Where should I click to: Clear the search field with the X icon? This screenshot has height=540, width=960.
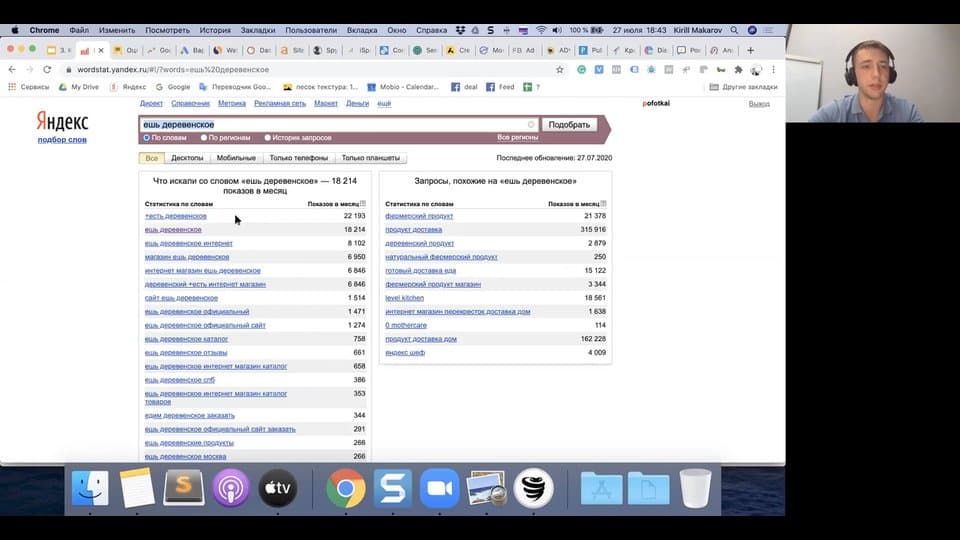click(531, 124)
